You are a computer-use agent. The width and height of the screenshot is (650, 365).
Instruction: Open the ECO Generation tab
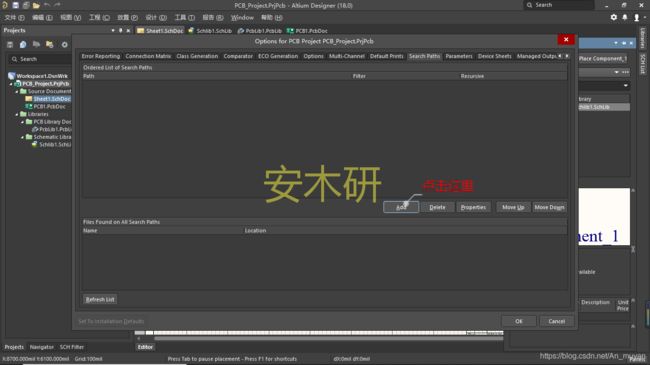278,56
